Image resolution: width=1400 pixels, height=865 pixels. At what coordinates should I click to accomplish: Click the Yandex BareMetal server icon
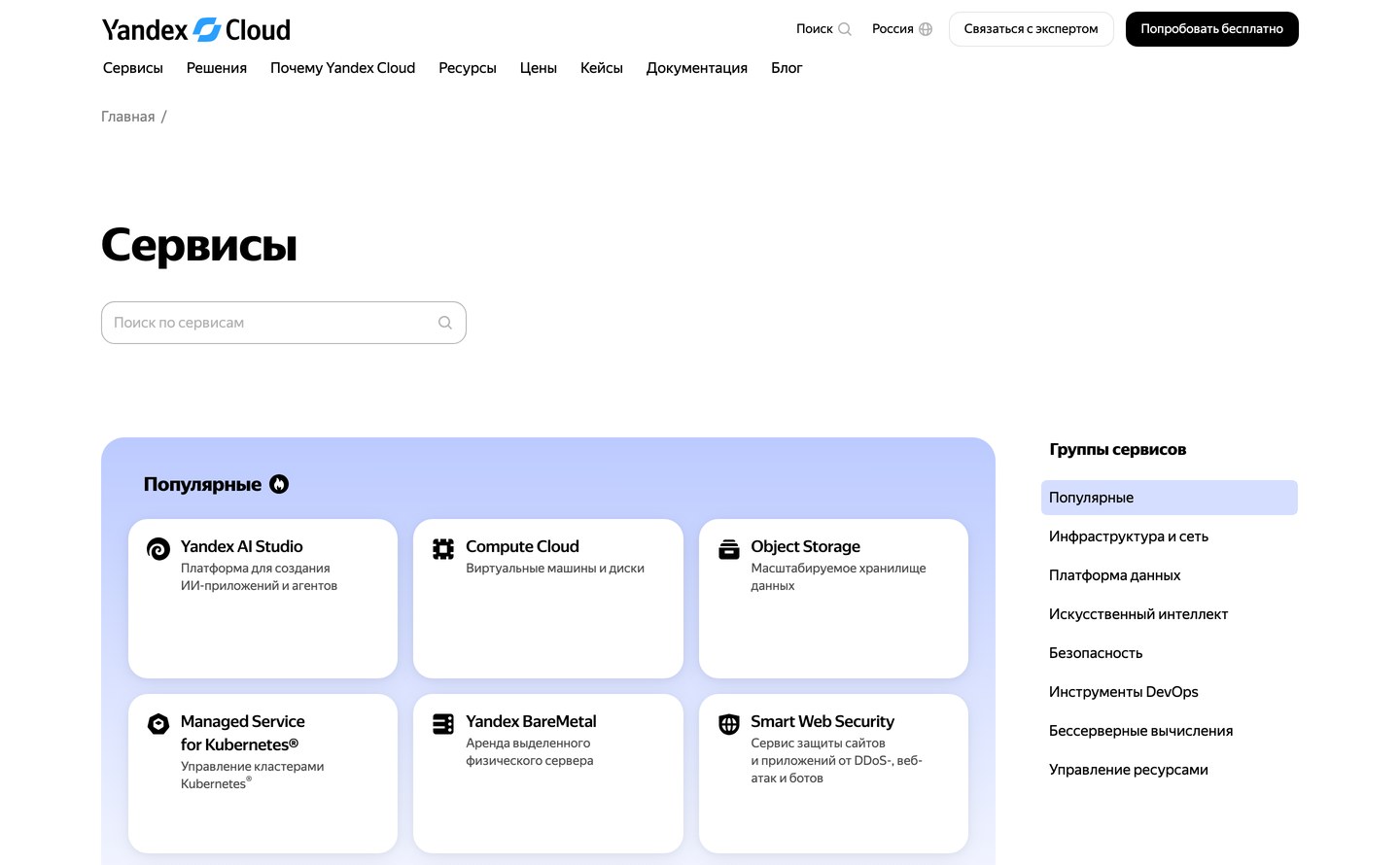click(443, 724)
